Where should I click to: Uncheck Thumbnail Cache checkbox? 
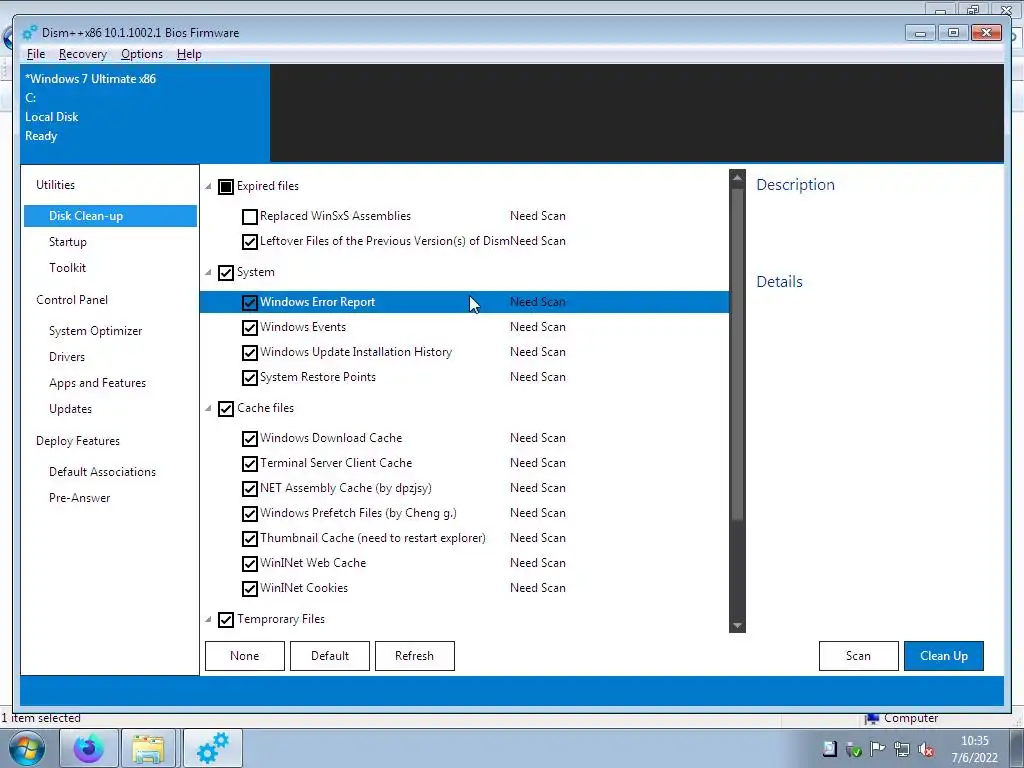[249, 539]
